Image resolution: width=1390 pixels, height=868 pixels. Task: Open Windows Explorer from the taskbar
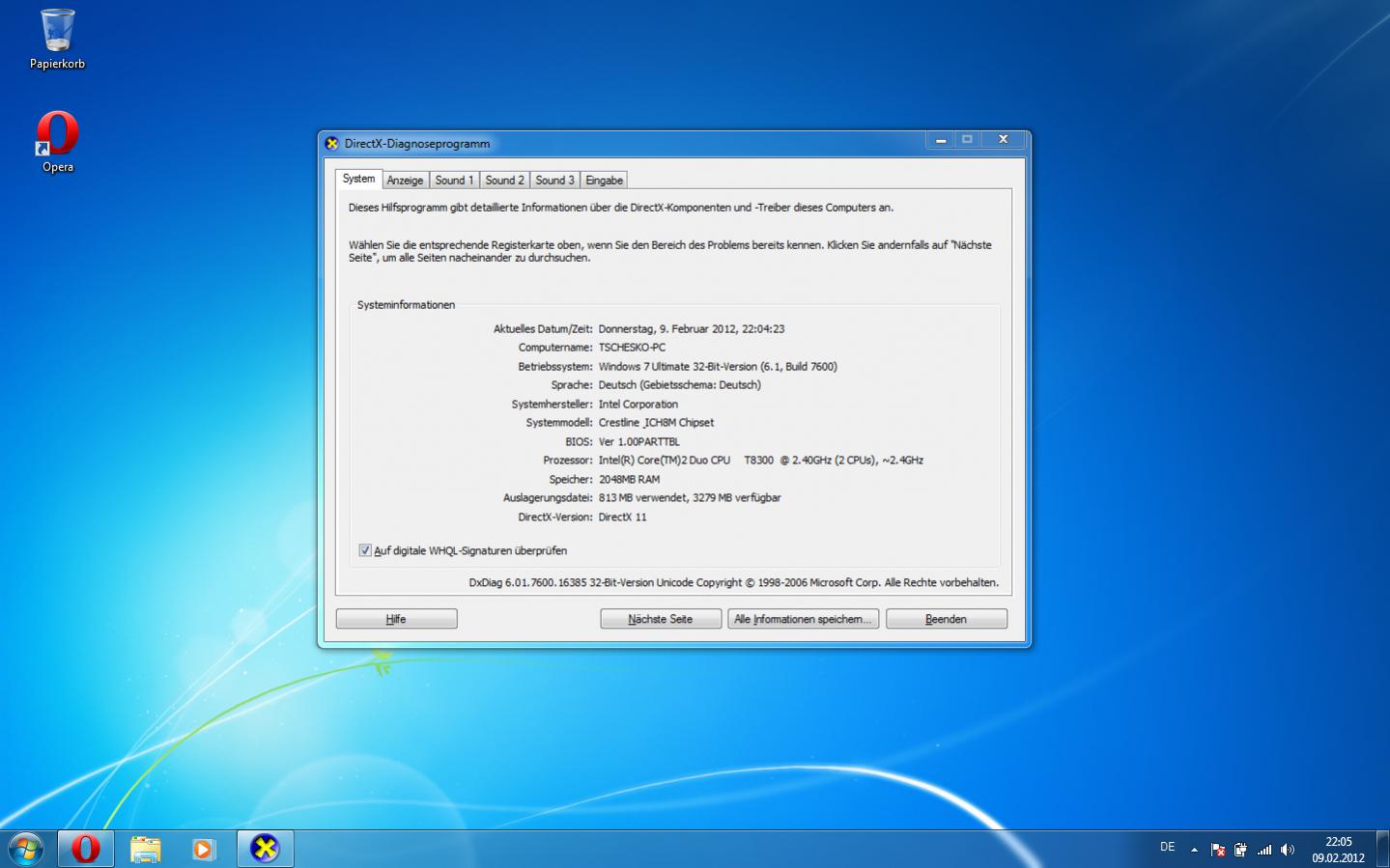pos(145,849)
